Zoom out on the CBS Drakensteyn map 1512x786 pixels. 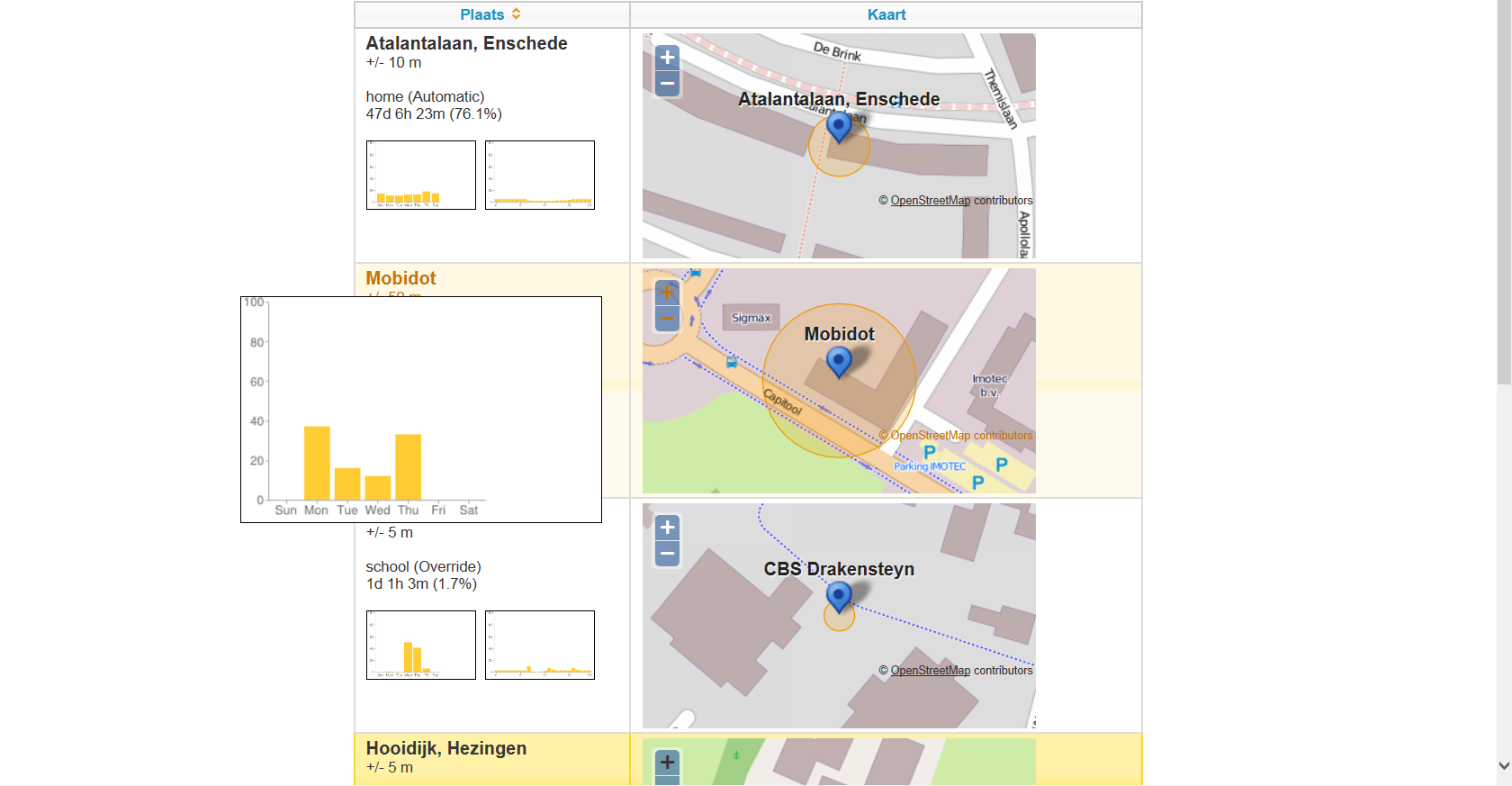(667, 554)
